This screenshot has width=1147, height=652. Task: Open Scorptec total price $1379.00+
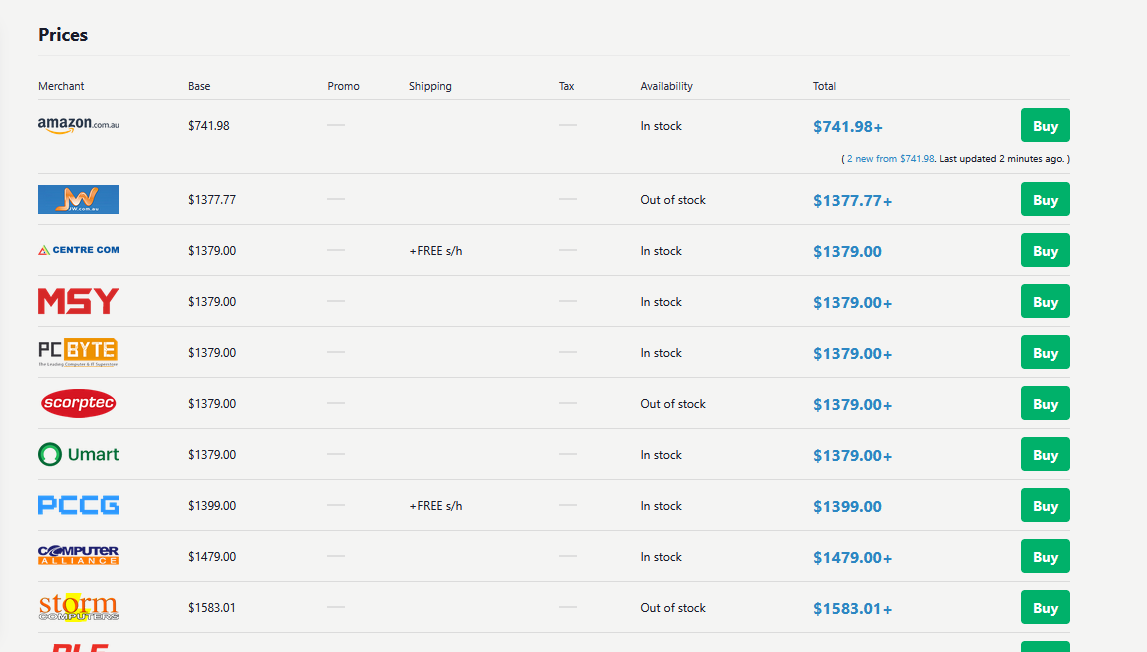click(852, 405)
